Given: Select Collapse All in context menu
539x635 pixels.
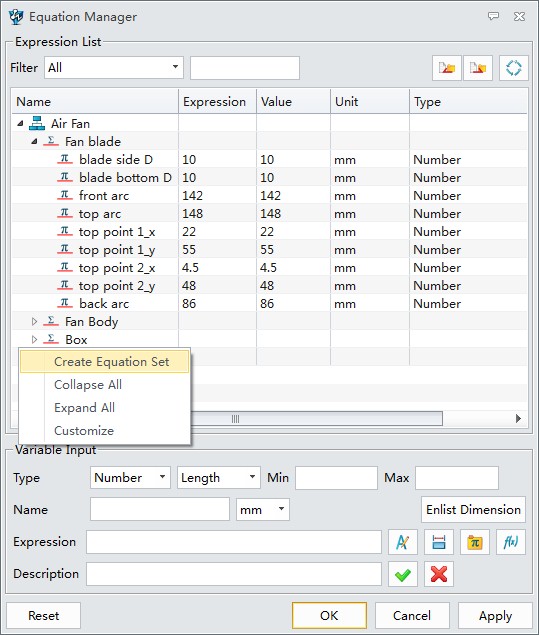Looking at the screenshot, I should click(88, 385).
